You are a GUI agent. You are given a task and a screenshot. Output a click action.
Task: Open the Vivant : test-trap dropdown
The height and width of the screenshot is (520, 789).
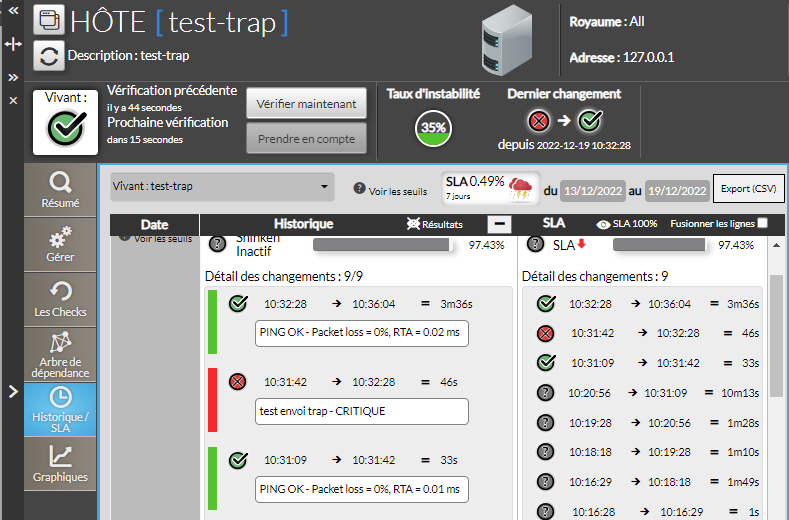pyautogui.click(x=222, y=186)
